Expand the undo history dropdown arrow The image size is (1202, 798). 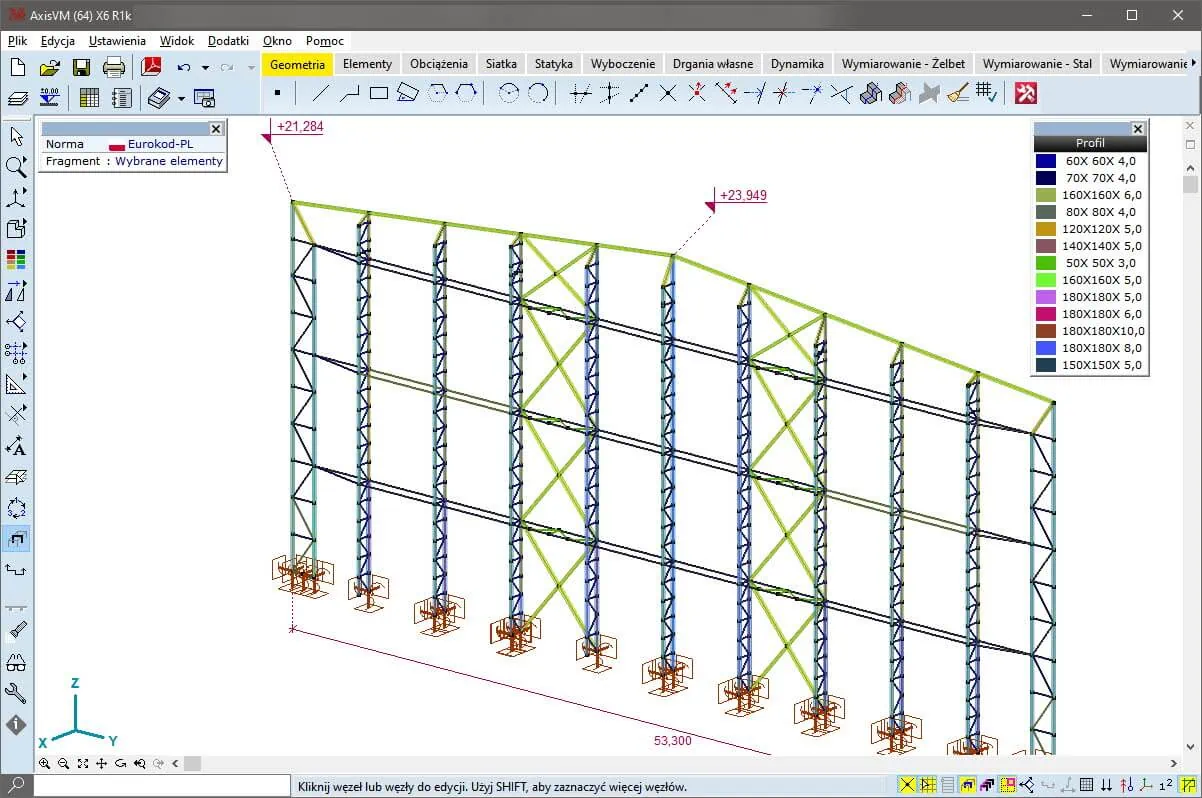coord(205,68)
